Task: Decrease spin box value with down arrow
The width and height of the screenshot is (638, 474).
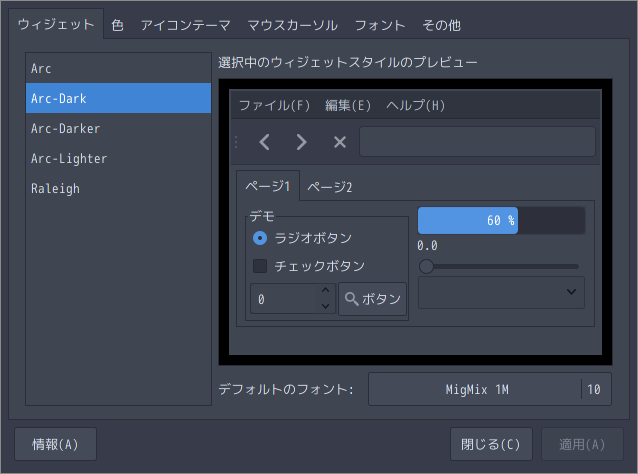Action: coord(325,306)
